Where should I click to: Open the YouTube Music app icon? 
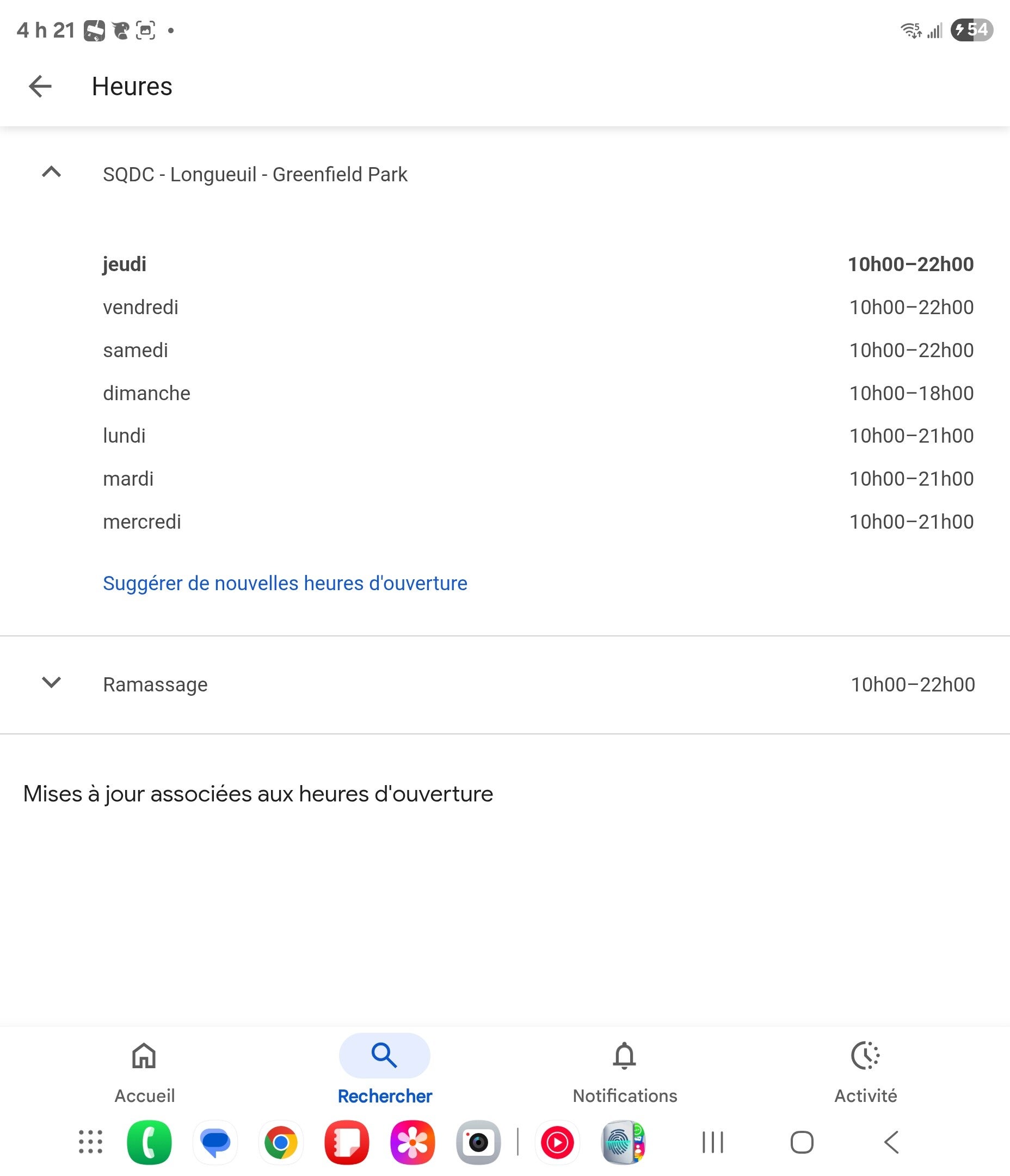point(557,1142)
